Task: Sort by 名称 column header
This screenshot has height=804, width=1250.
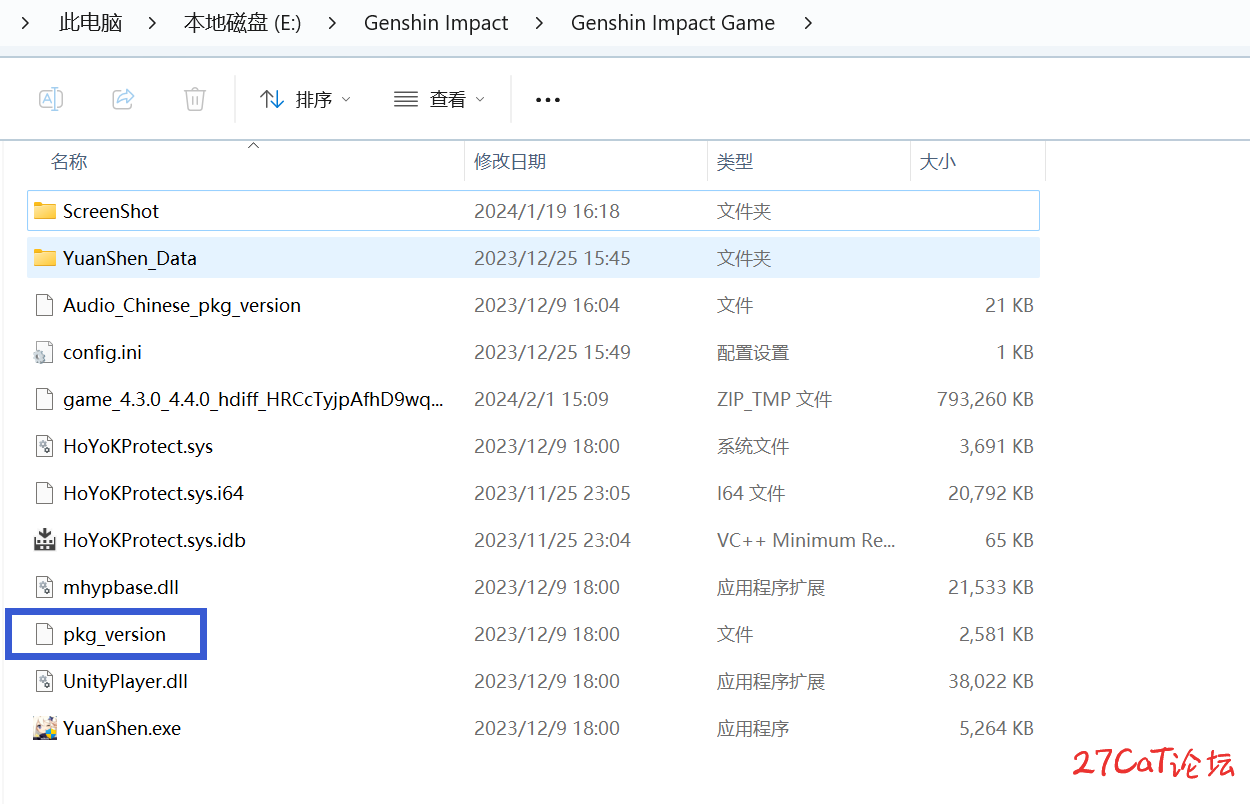Action: click(69, 161)
